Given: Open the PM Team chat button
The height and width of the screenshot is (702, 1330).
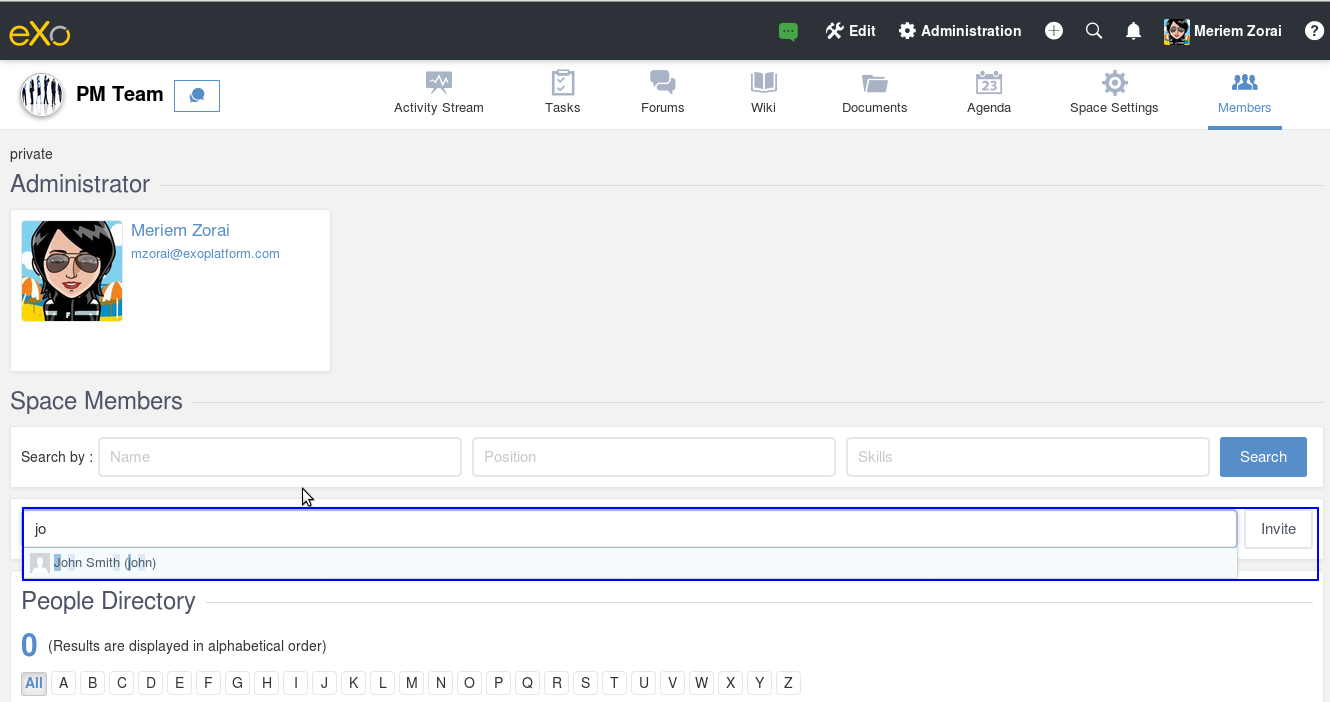Looking at the screenshot, I should click(197, 95).
